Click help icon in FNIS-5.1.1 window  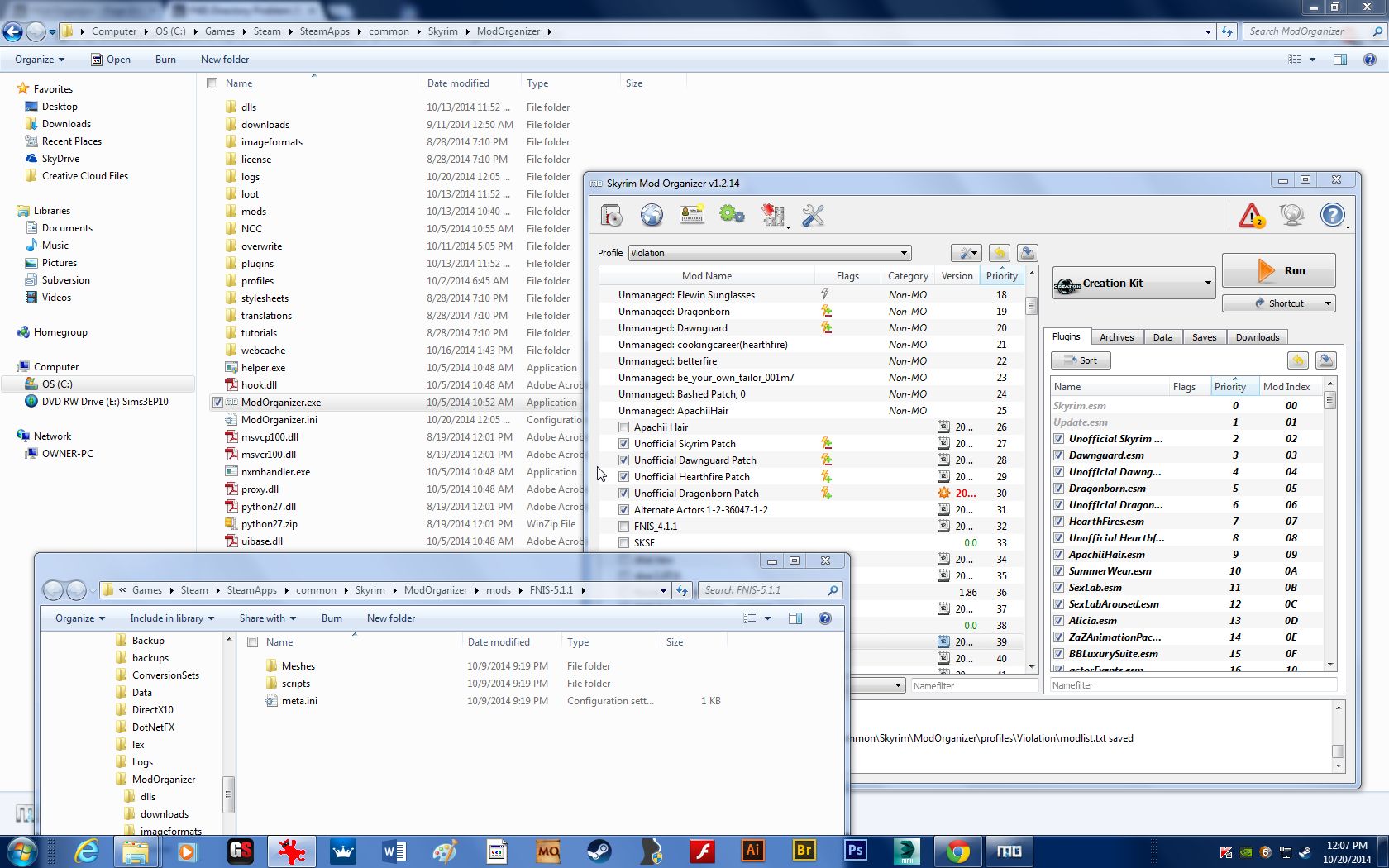(824, 618)
